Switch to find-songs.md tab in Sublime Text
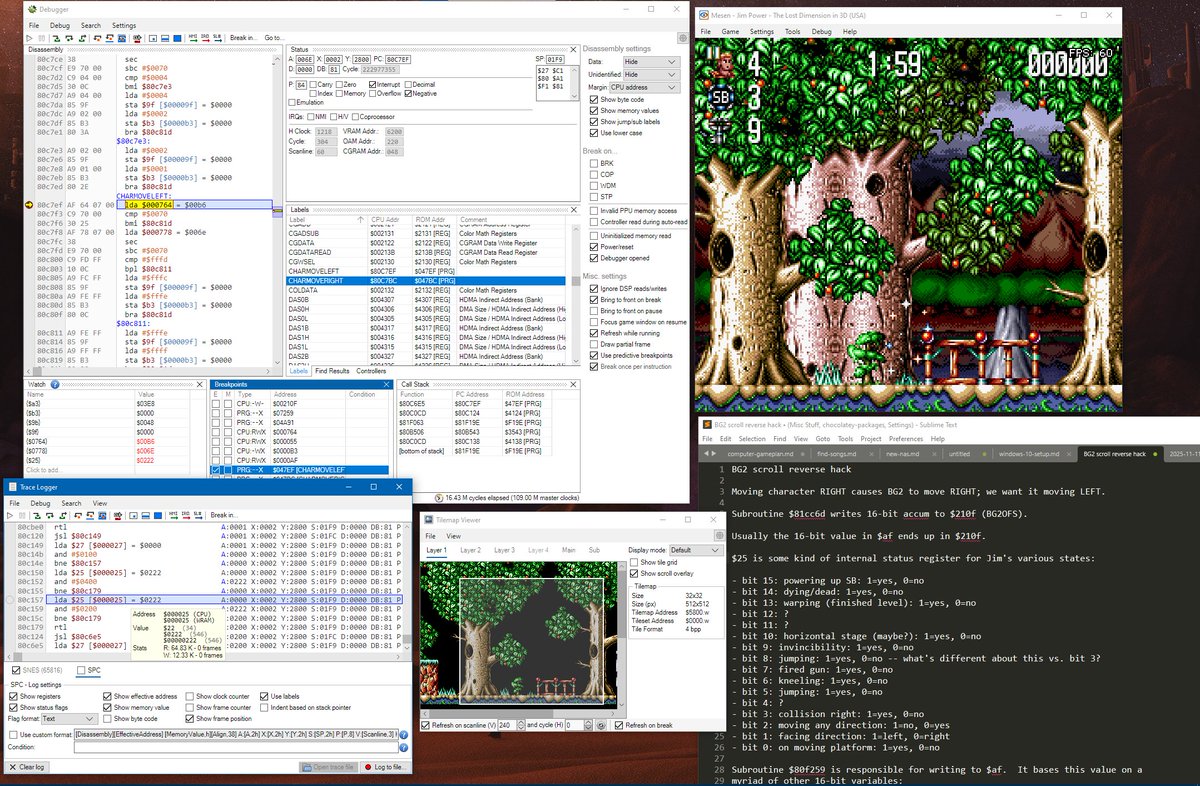Screen dimensions: 1200x786 837,454
